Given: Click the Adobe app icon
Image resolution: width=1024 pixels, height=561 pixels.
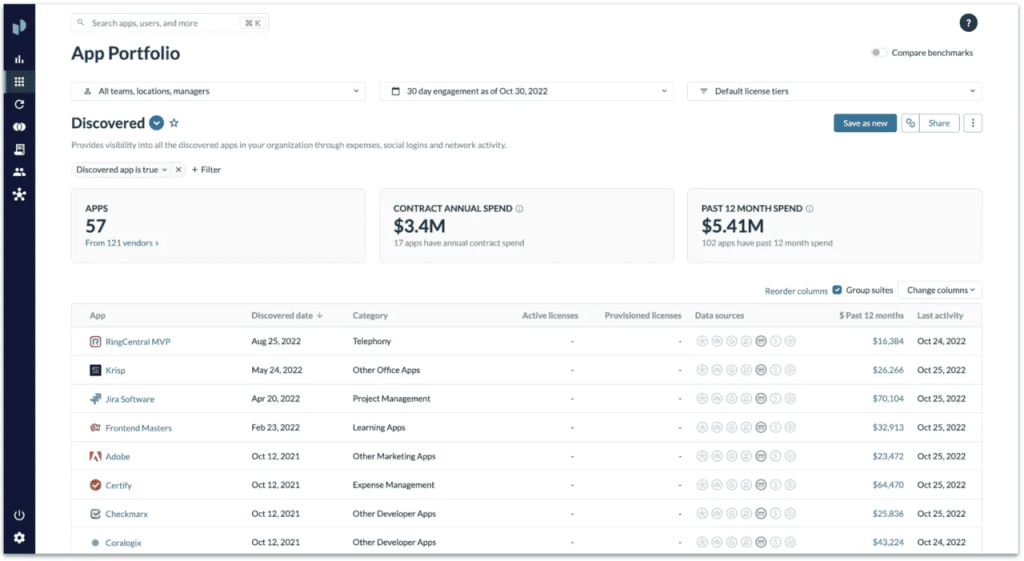Looking at the screenshot, I should coord(95,457).
